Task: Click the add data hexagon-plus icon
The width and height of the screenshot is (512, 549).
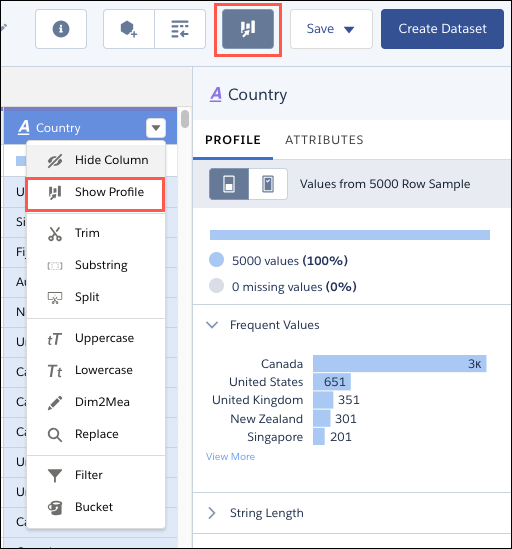Action: (129, 29)
